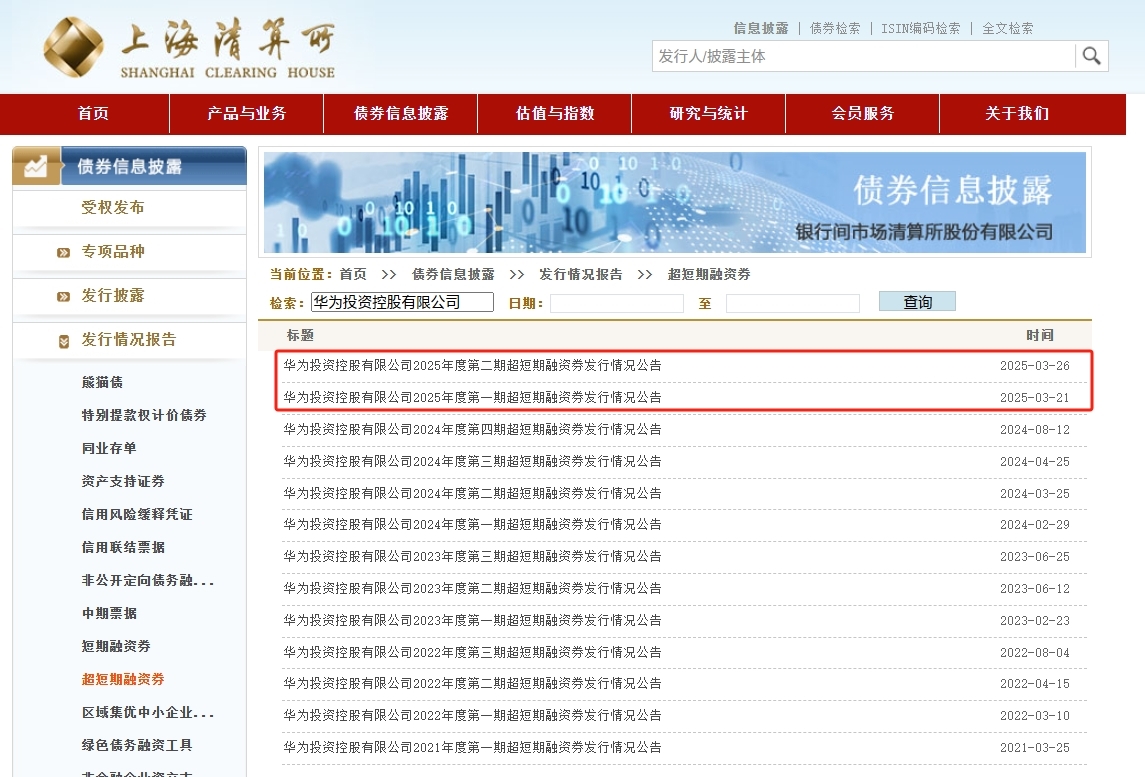Image resolution: width=1145 pixels, height=777 pixels.
Task: Click the 时间 column header
Action: (x=1039, y=335)
